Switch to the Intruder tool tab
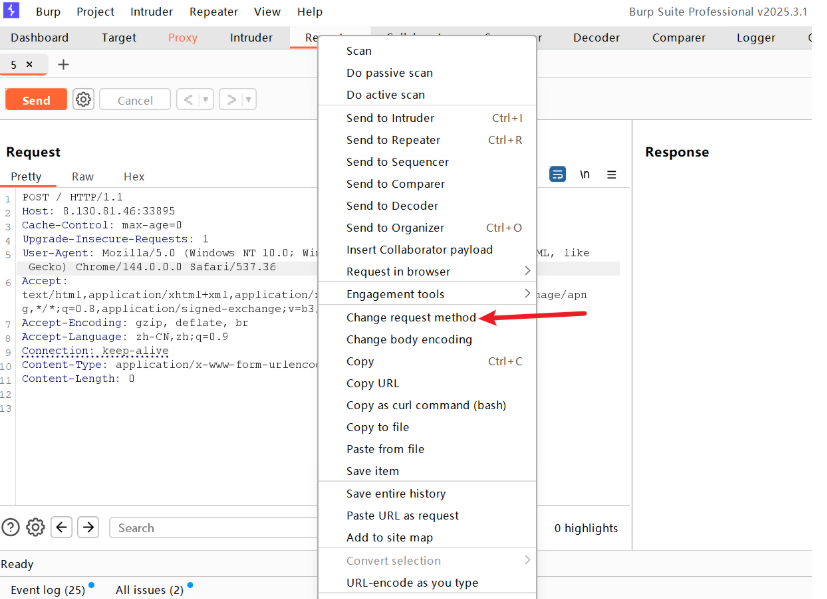827x599 pixels. (x=251, y=37)
